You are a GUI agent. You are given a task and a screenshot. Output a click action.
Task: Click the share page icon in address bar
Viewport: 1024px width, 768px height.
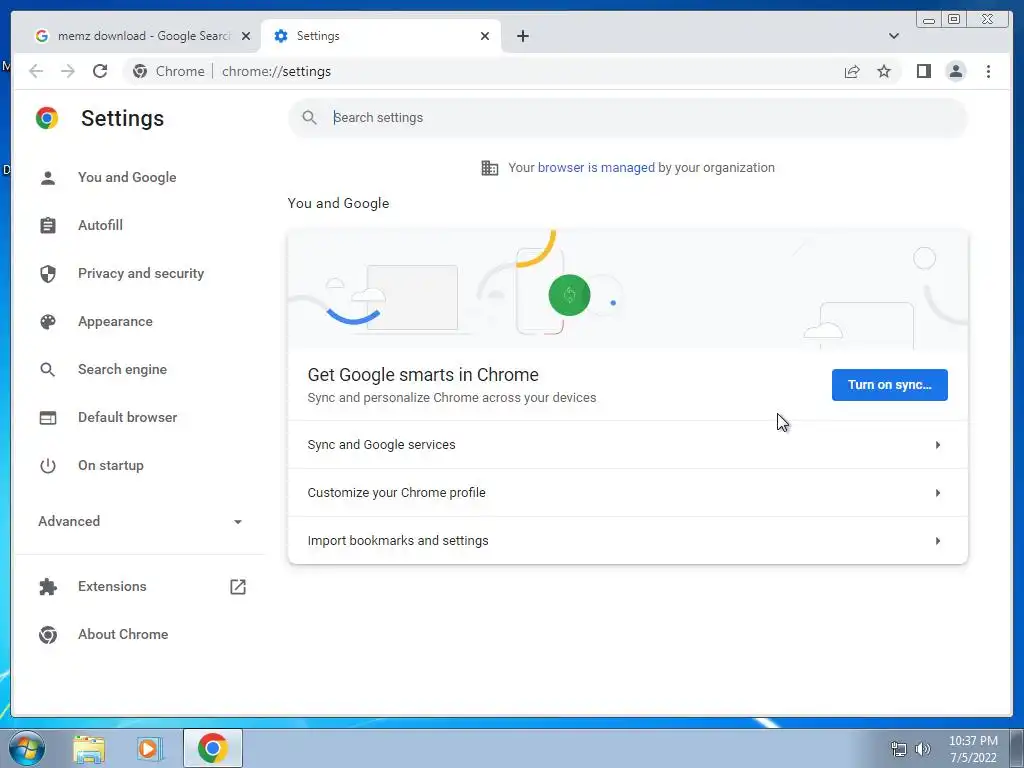click(x=852, y=71)
